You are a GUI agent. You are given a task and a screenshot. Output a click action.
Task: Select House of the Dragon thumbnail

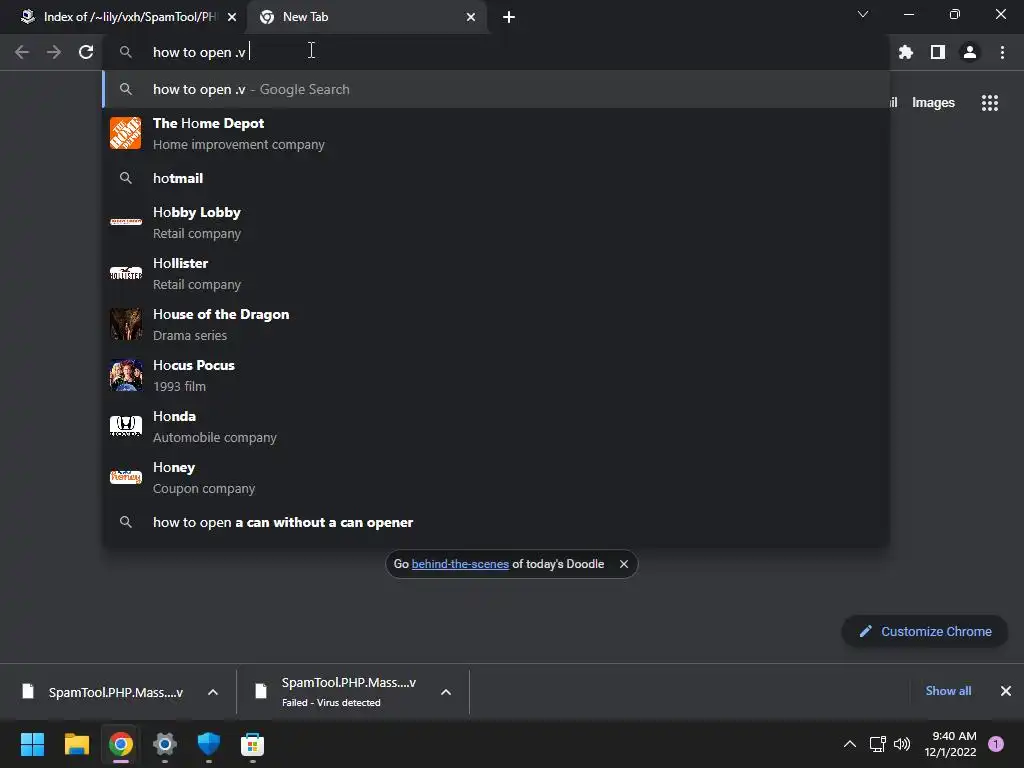(x=125, y=324)
